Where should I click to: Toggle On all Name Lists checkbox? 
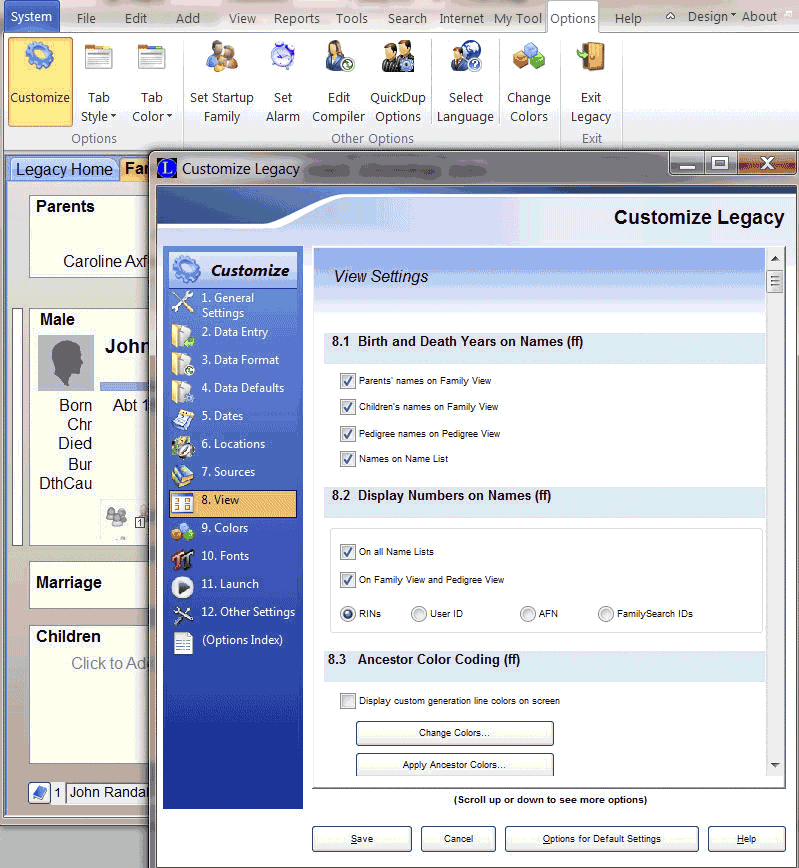(x=347, y=552)
